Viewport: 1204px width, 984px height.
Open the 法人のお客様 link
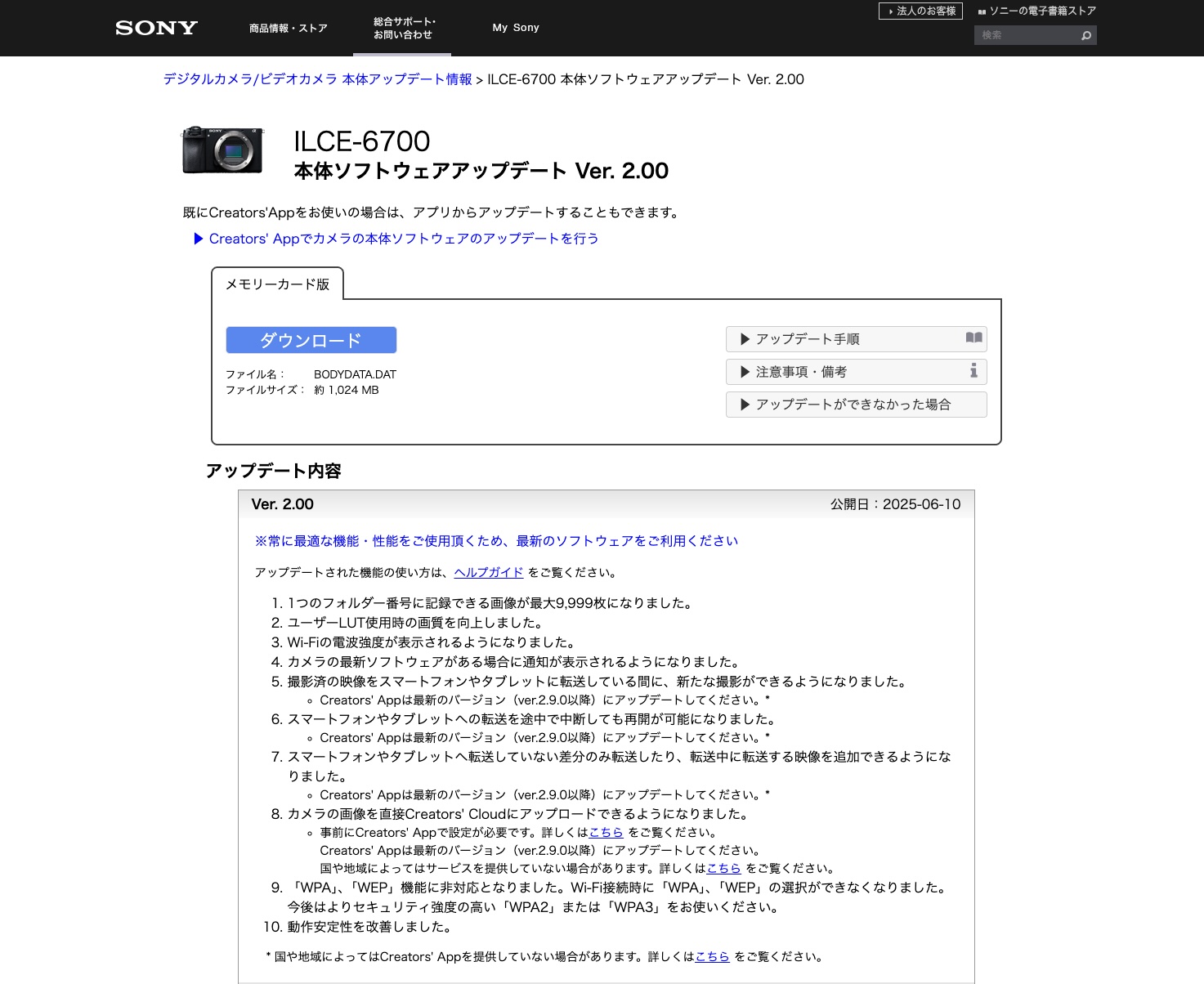[x=920, y=11]
